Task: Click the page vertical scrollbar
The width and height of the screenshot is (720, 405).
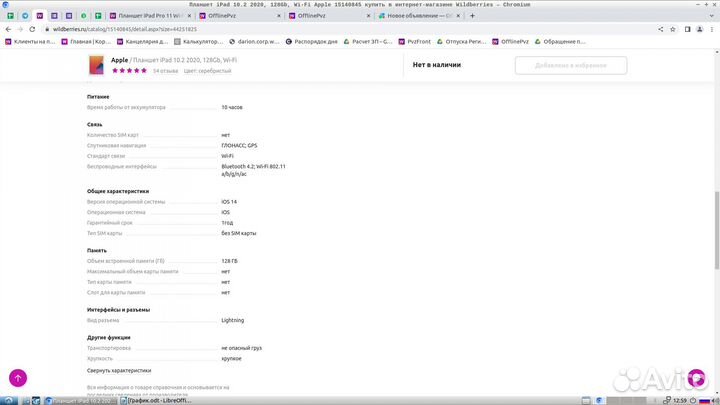Action: click(715, 230)
